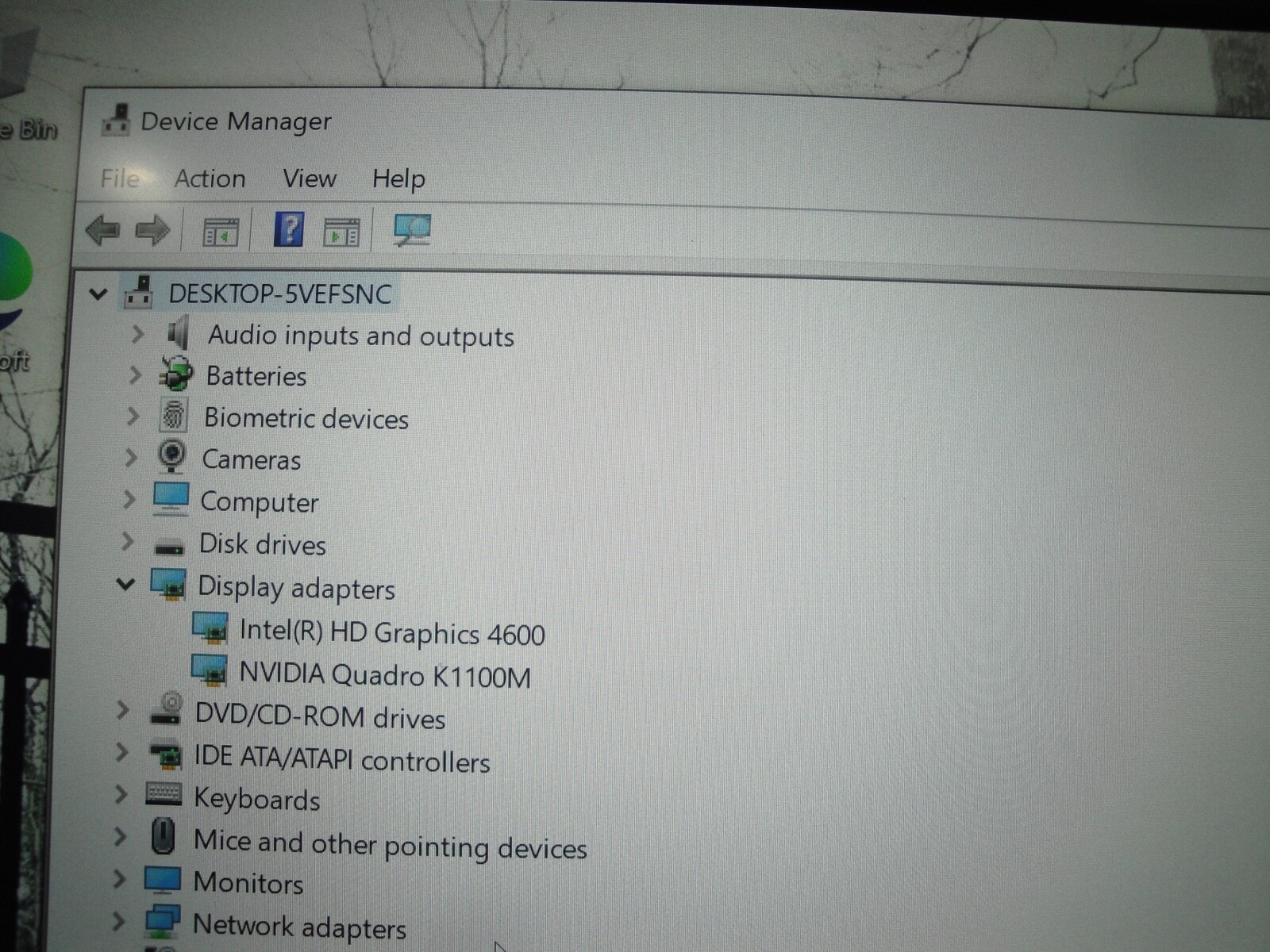The image size is (1270, 952).
Task: Select NVIDIA Quadro K1100M text
Action: (x=385, y=676)
